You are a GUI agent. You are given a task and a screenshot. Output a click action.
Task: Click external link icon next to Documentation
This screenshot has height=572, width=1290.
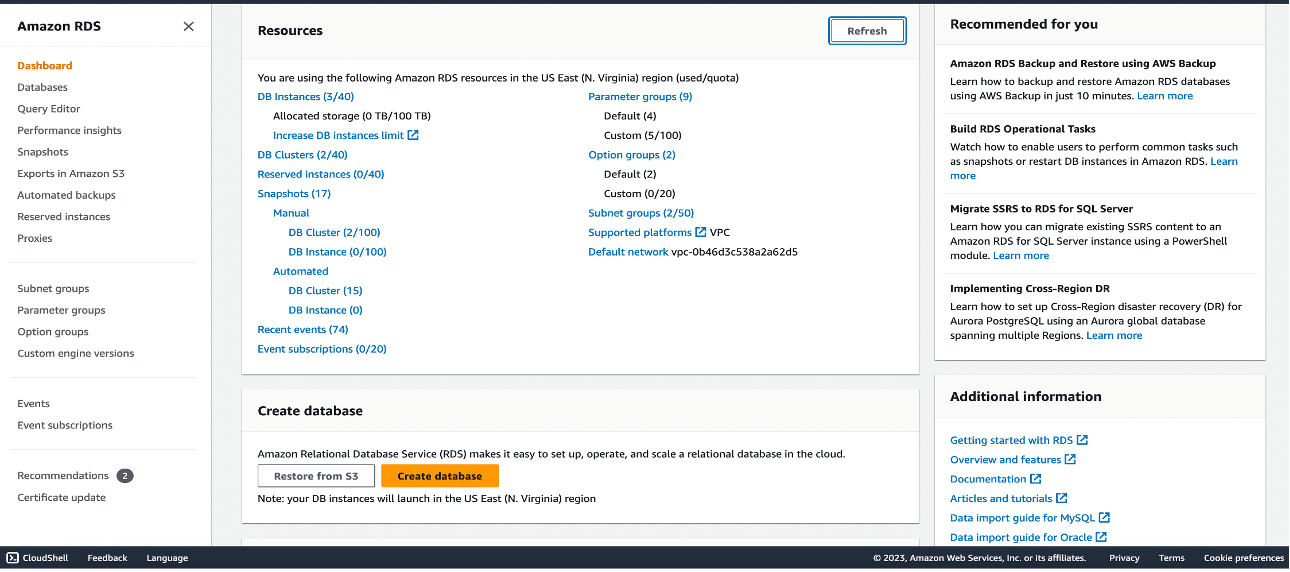pyautogui.click(x=1036, y=479)
